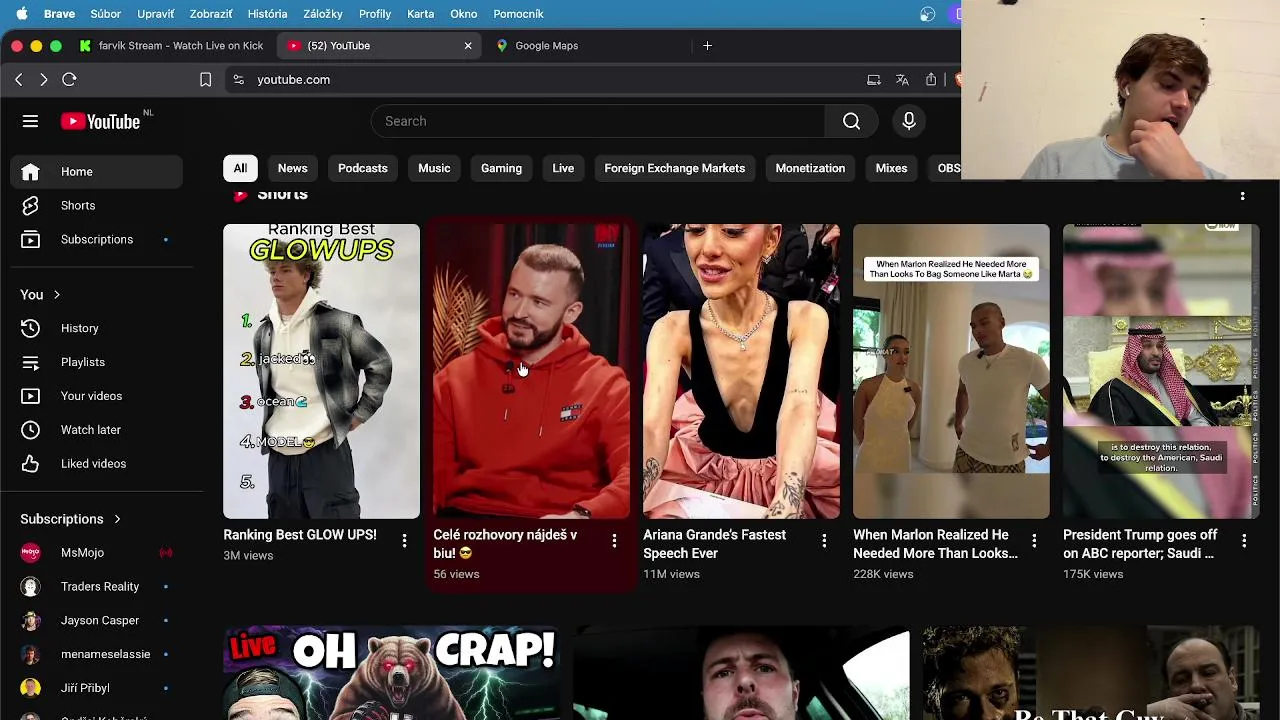Viewport: 1280px width, 720px height.
Task: Open President Trump goes off short title
Action: 1140,544
